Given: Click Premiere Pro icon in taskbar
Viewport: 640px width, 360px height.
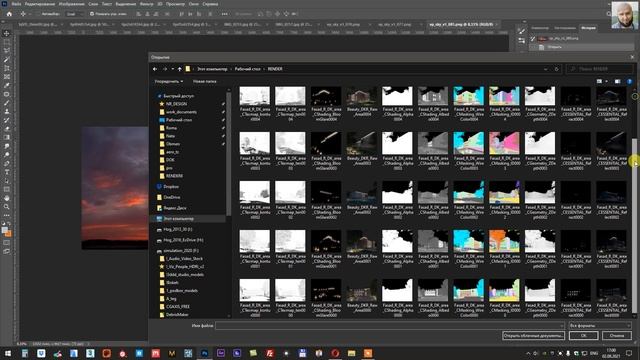Looking at the screenshot, I should [221, 353].
